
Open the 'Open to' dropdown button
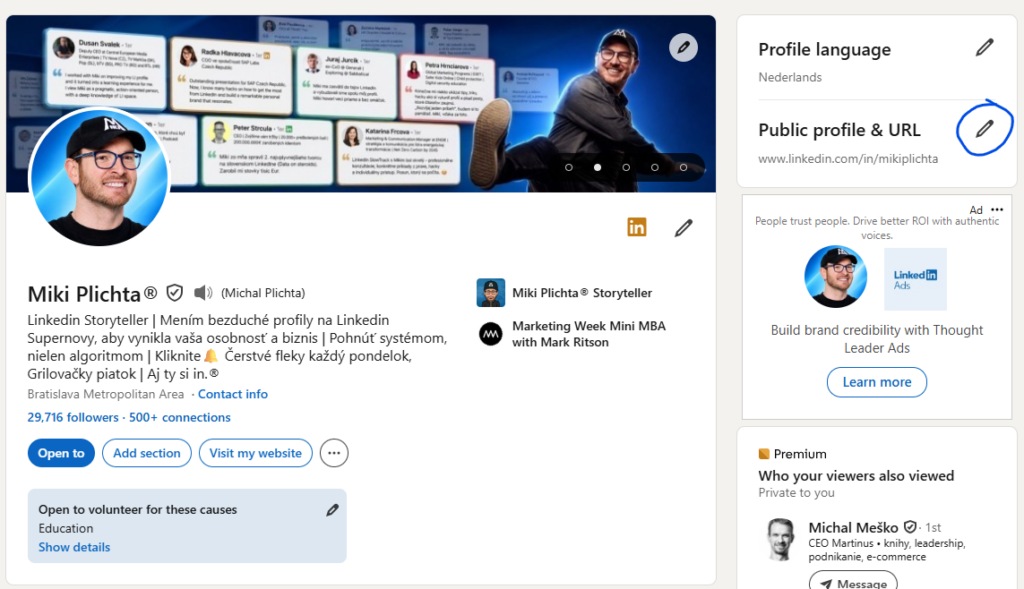[61, 453]
